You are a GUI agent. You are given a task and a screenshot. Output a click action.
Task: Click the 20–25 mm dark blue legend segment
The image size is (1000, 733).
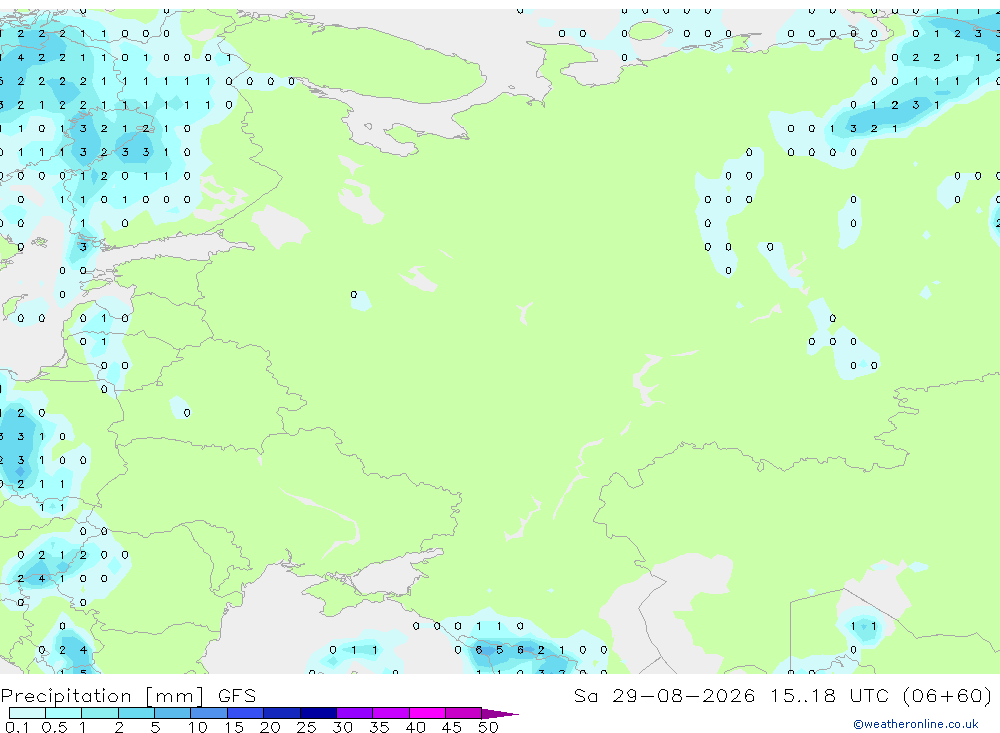click(x=281, y=713)
